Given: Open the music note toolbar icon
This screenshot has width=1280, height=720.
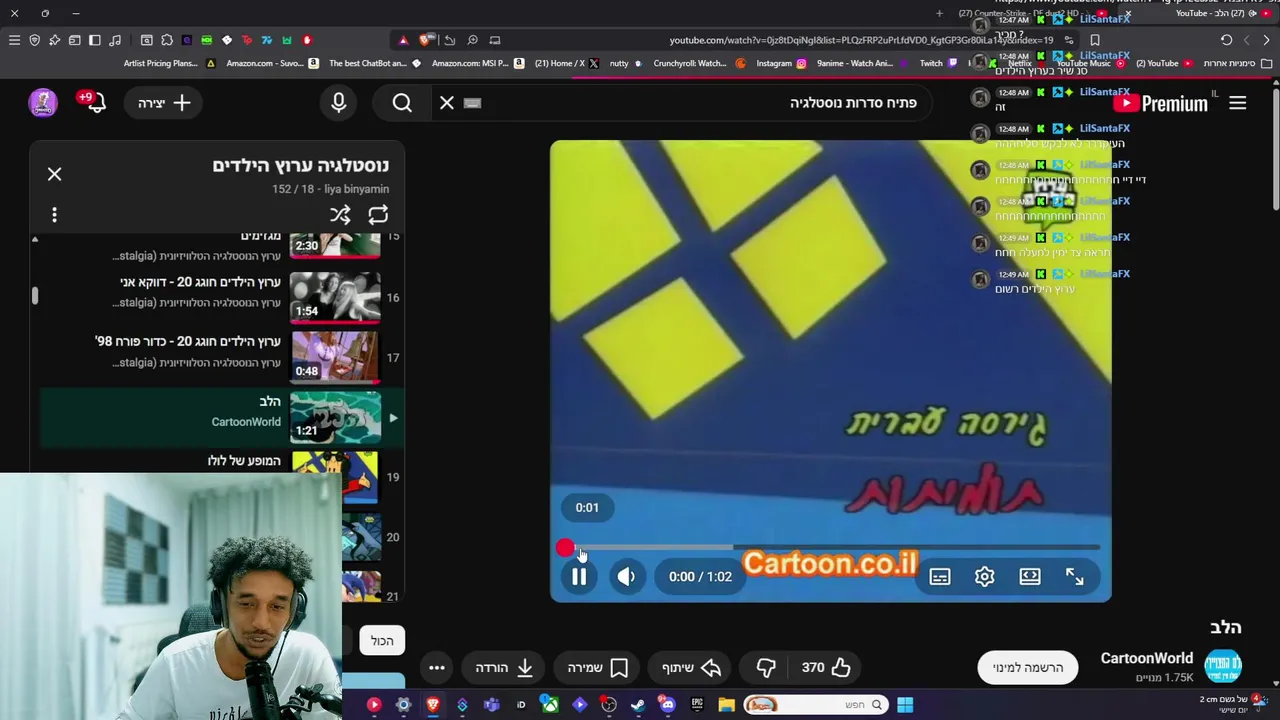Looking at the screenshot, I should pos(115,40).
